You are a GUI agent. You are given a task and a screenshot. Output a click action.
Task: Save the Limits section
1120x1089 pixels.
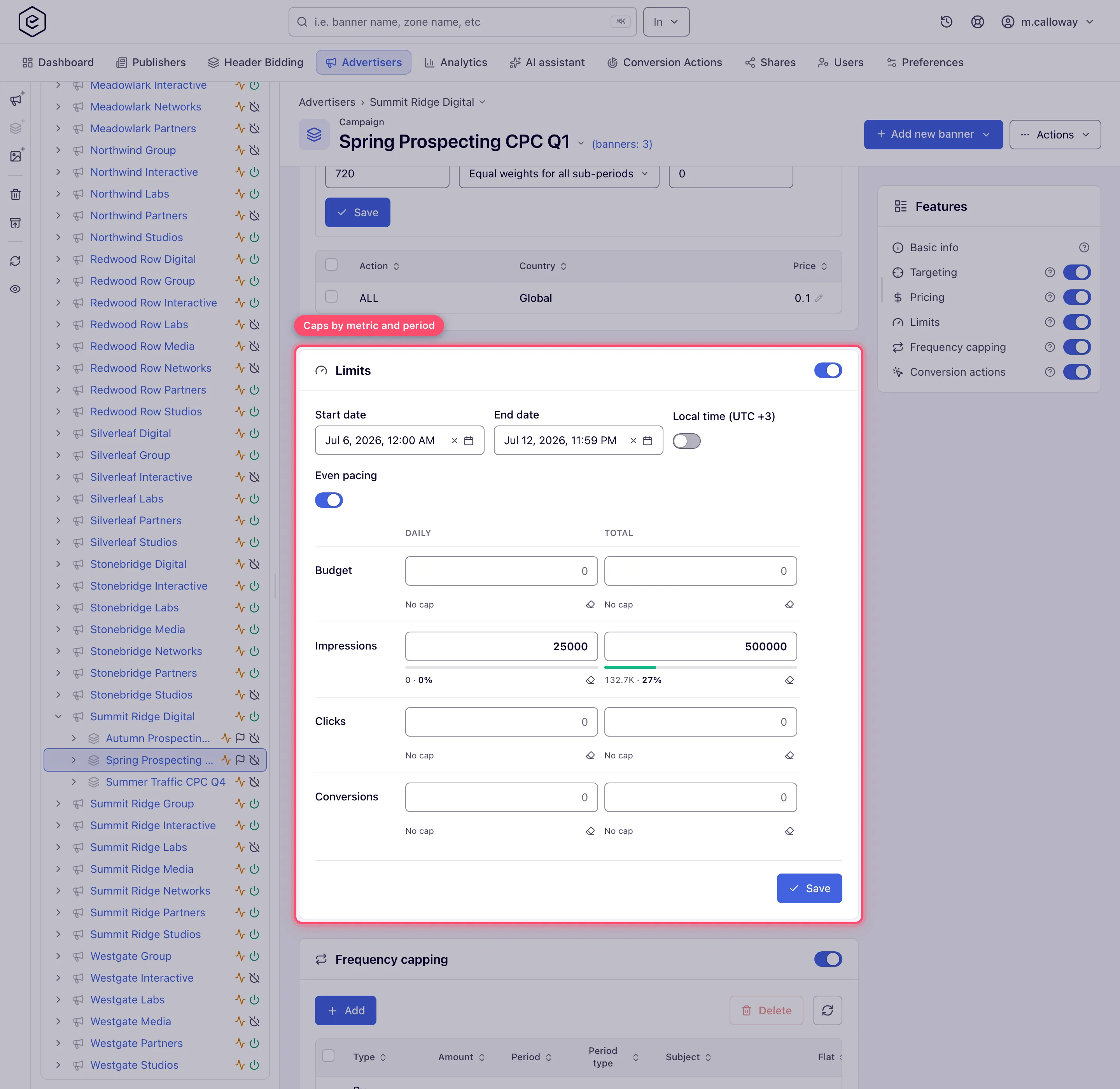pyautogui.click(x=809, y=888)
